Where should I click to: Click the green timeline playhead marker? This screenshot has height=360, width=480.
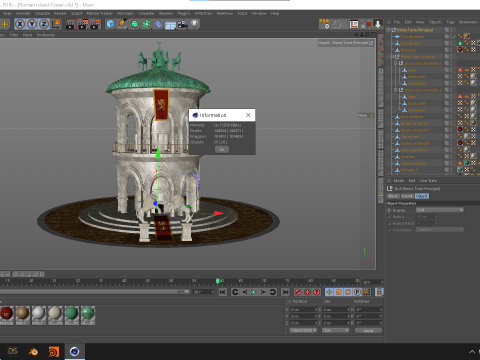pyautogui.click(x=218, y=281)
